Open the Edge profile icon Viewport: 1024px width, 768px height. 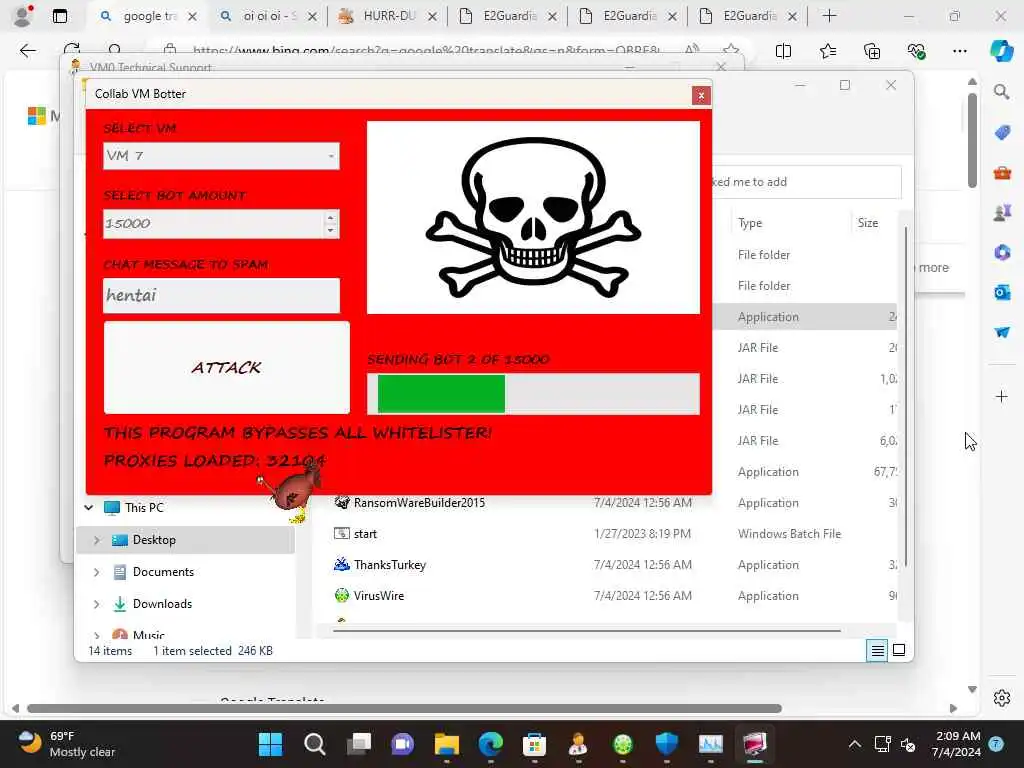[22, 16]
